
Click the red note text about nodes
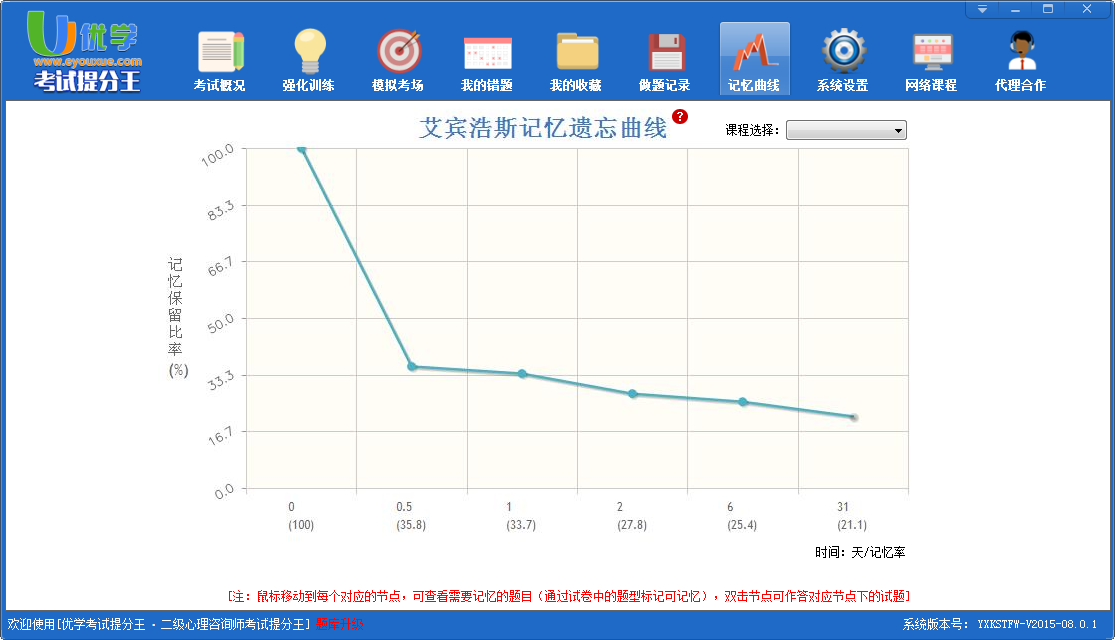[569, 596]
